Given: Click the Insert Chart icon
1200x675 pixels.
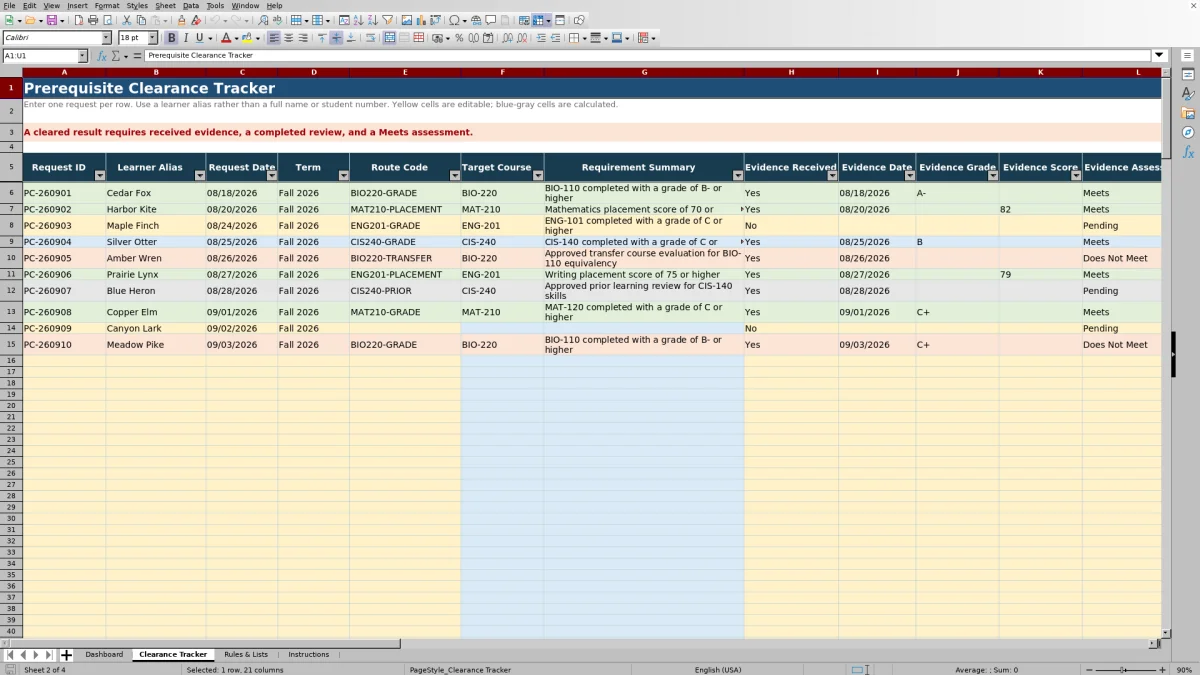Looking at the screenshot, I should [x=420, y=20].
